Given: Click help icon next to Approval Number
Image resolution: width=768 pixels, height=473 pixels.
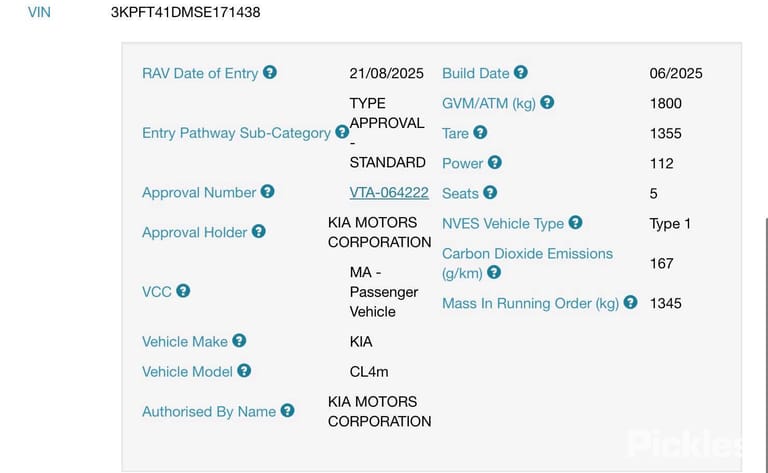Looking at the screenshot, I should pos(267,191).
